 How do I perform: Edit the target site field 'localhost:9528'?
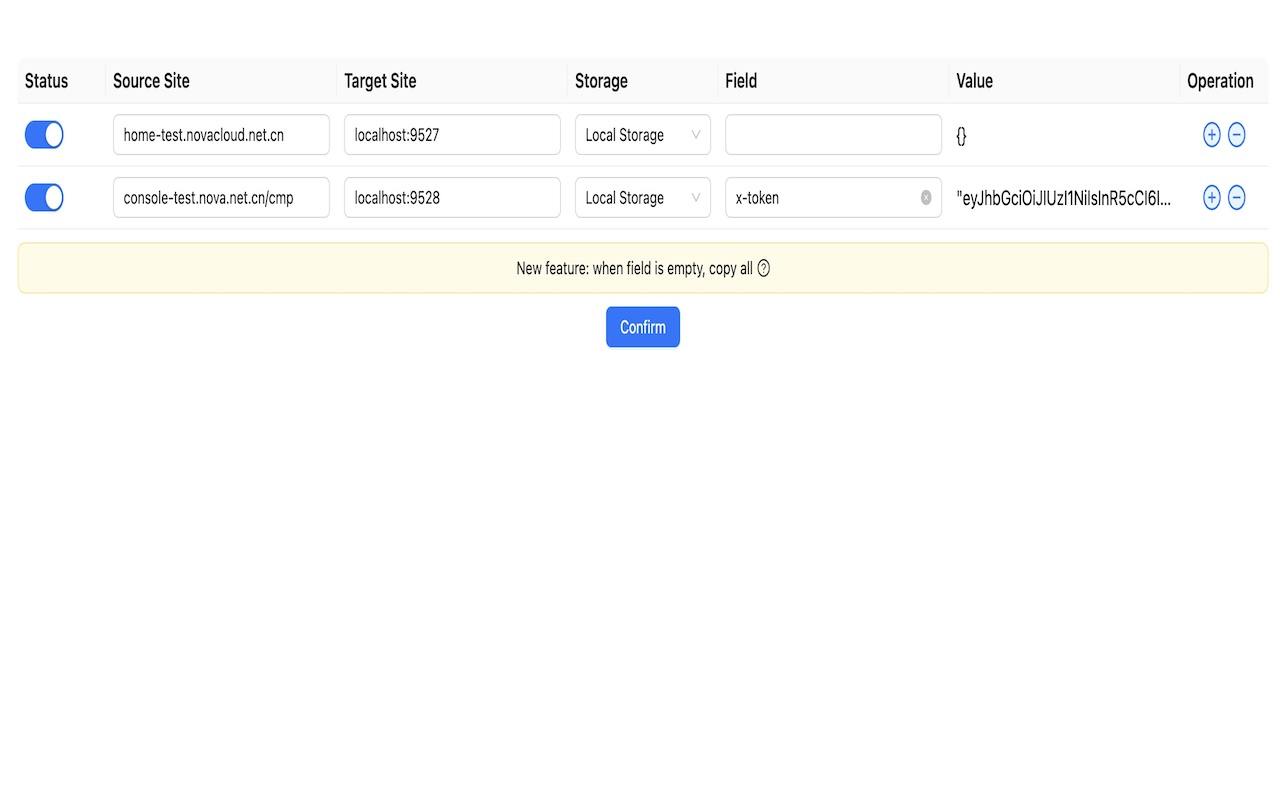click(x=452, y=198)
